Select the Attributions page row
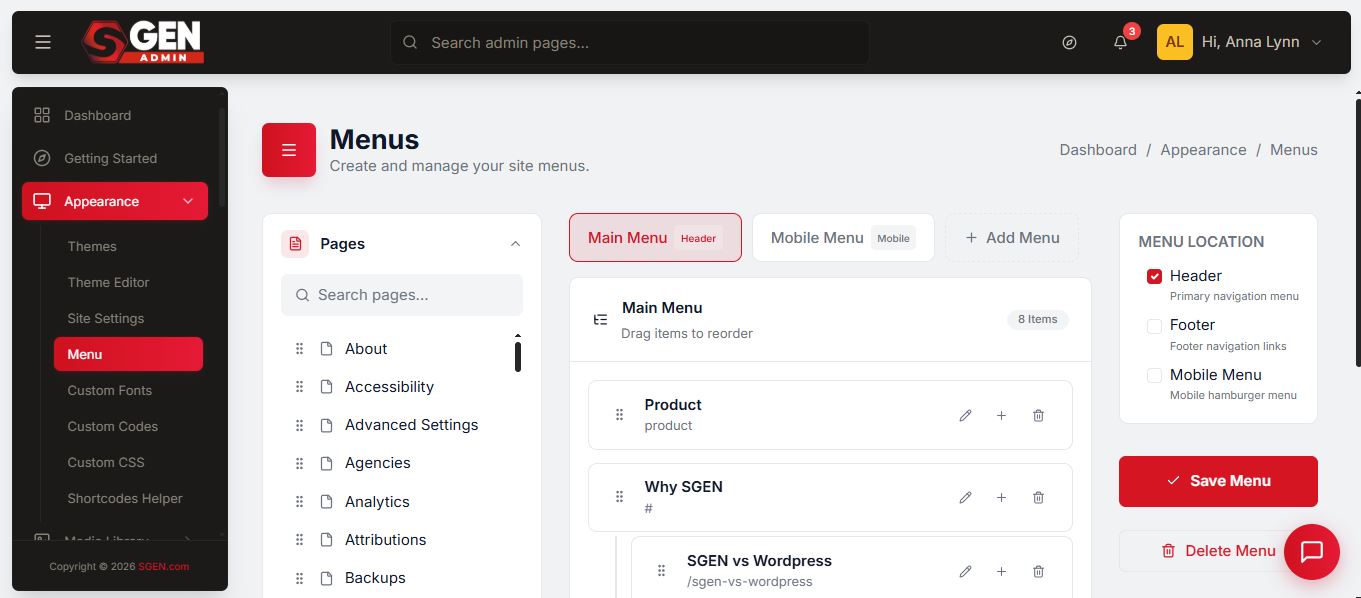This screenshot has width=1361, height=598. click(400, 540)
